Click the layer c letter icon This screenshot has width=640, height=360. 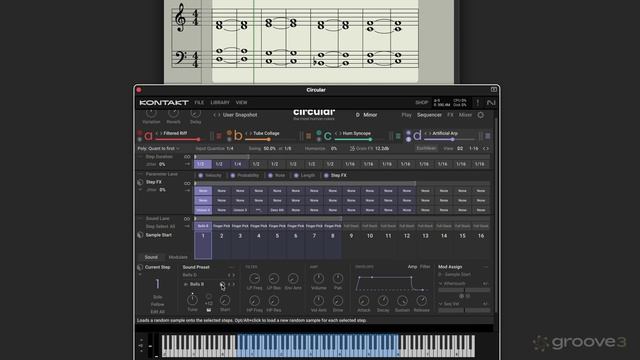click(x=327, y=136)
